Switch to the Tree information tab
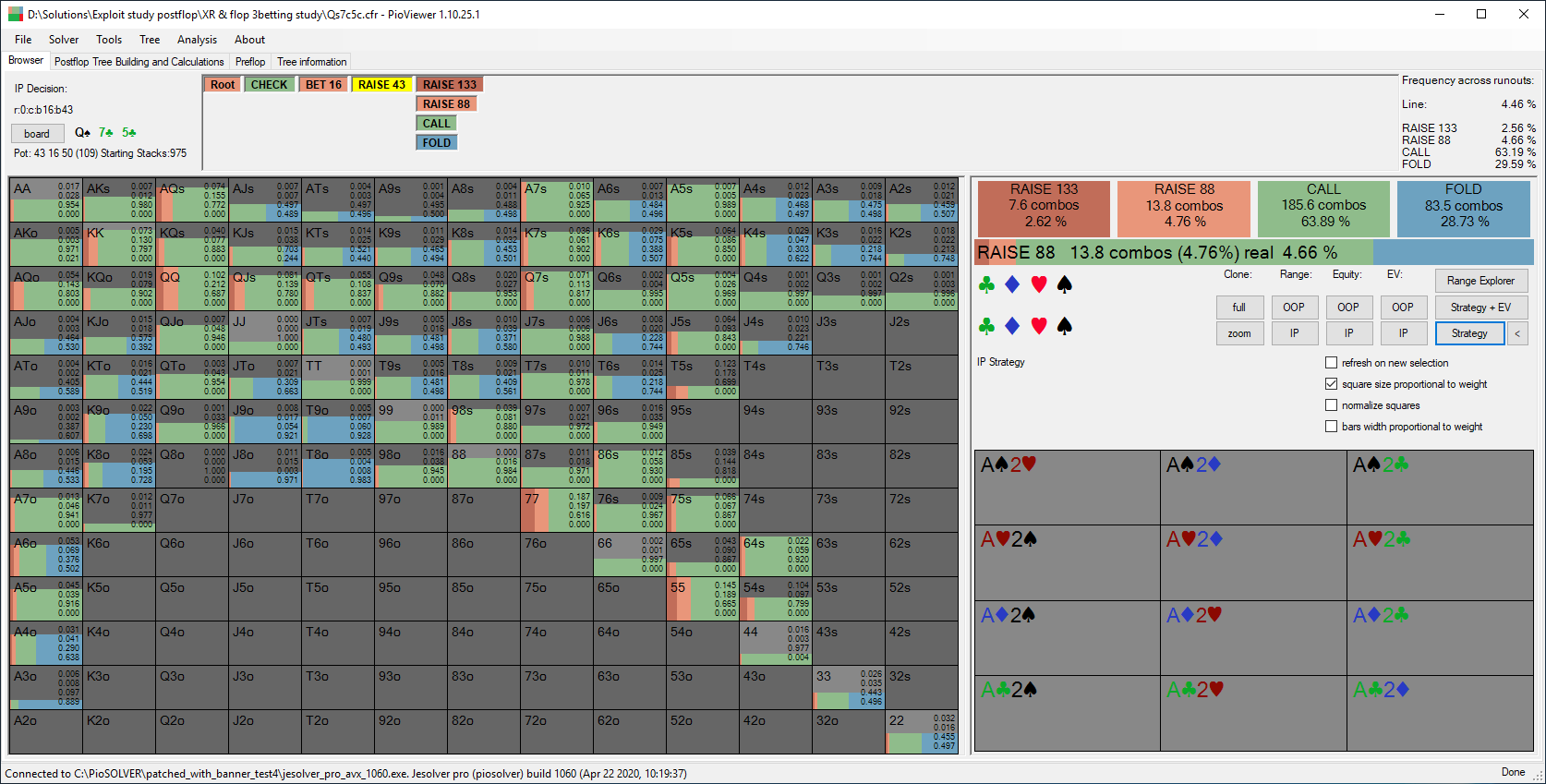The width and height of the screenshot is (1546, 784). [312, 62]
